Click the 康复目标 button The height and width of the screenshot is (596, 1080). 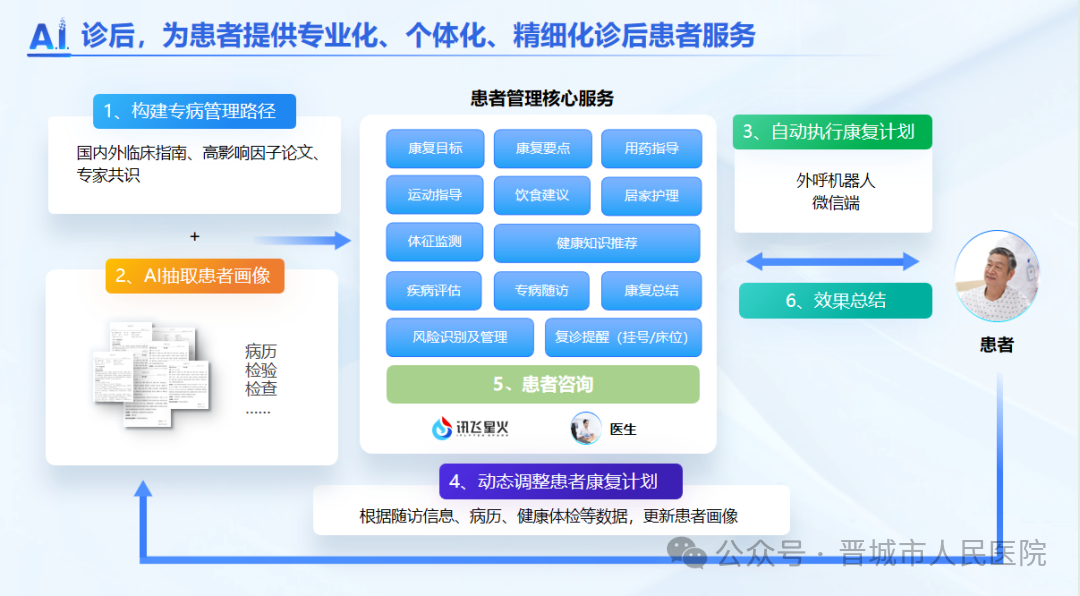(x=435, y=148)
